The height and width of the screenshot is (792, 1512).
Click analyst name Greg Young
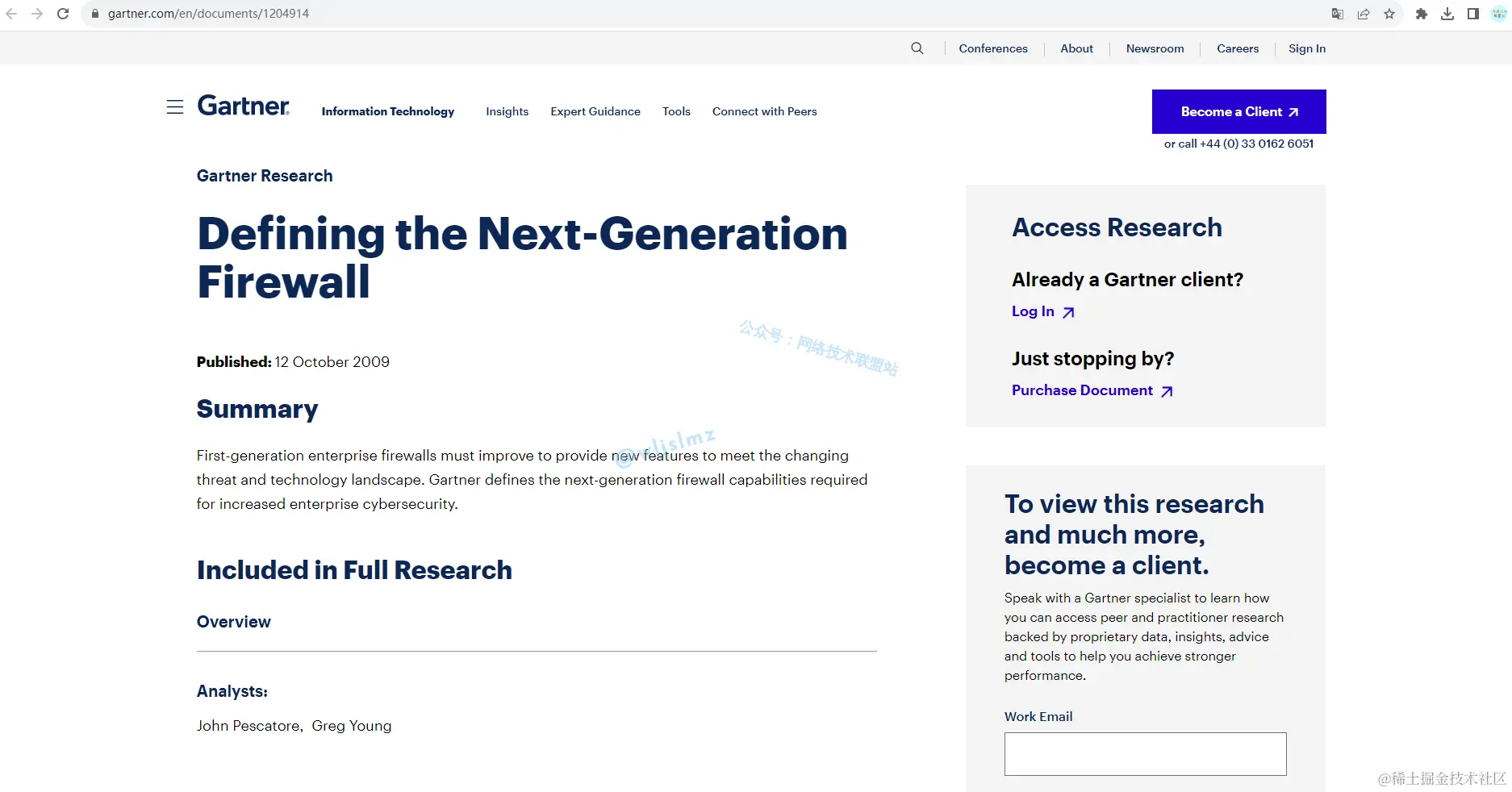352,726
